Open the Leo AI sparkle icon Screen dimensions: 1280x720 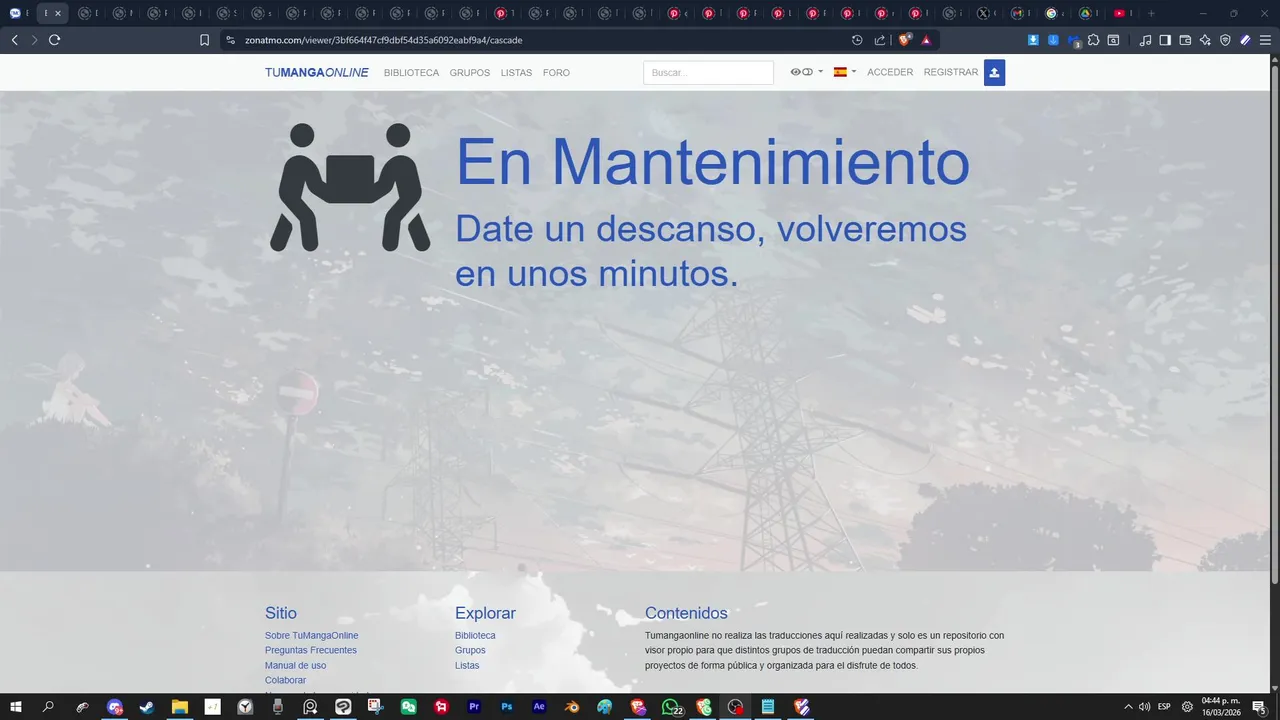(x=1205, y=40)
